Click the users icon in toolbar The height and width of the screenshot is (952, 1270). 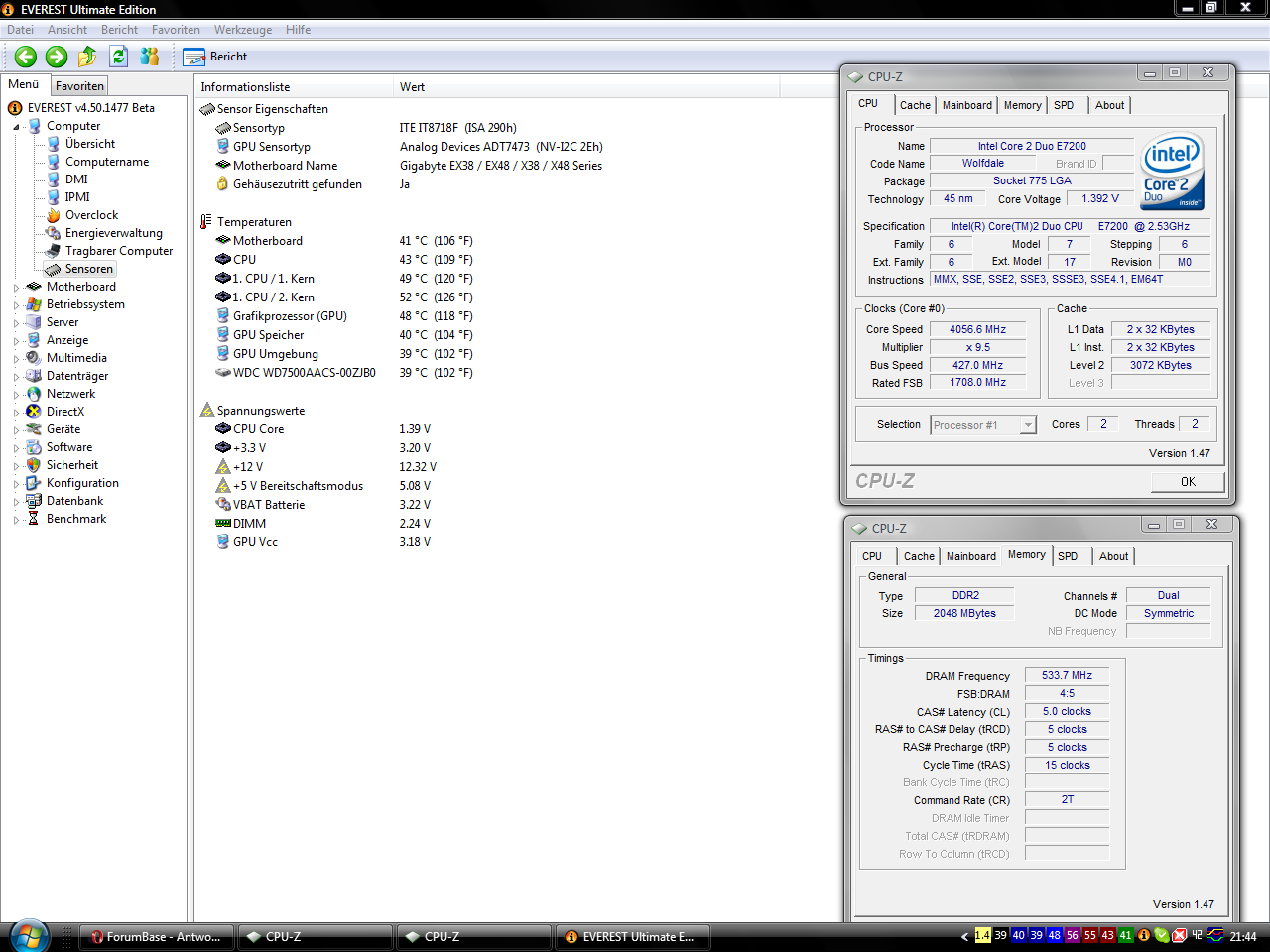[x=150, y=57]
